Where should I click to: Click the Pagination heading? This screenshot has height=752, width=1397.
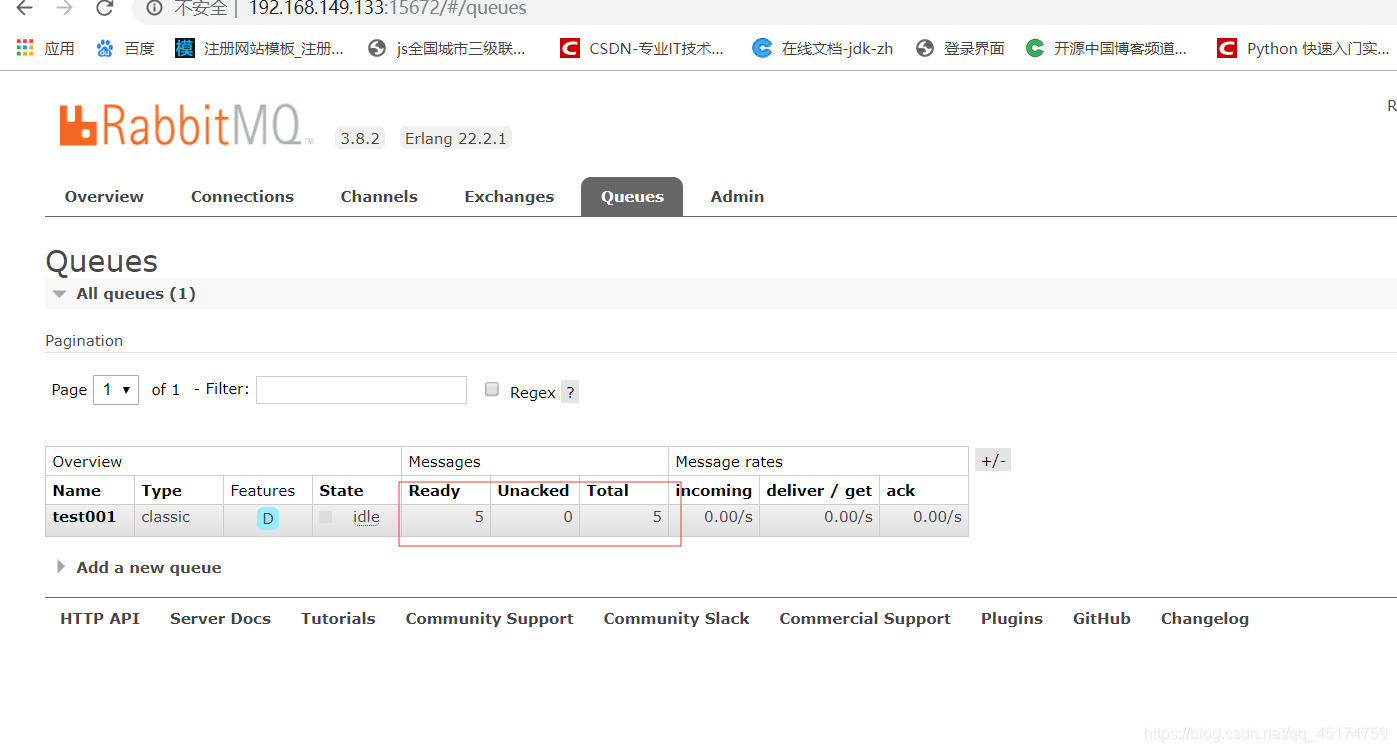pyautogui.click(x=84, y=340)
